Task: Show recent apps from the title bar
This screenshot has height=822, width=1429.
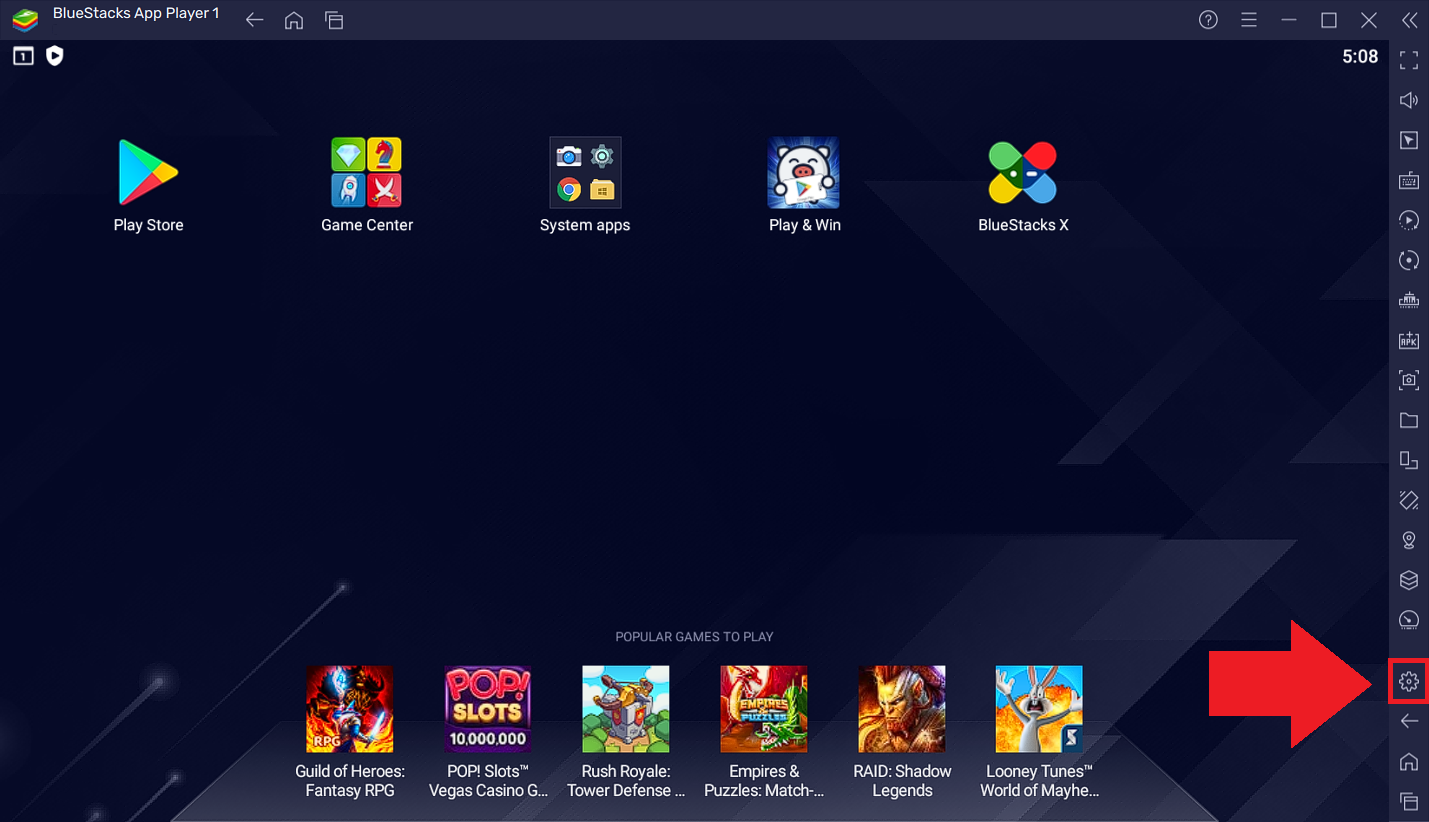Action: (334, 20)
